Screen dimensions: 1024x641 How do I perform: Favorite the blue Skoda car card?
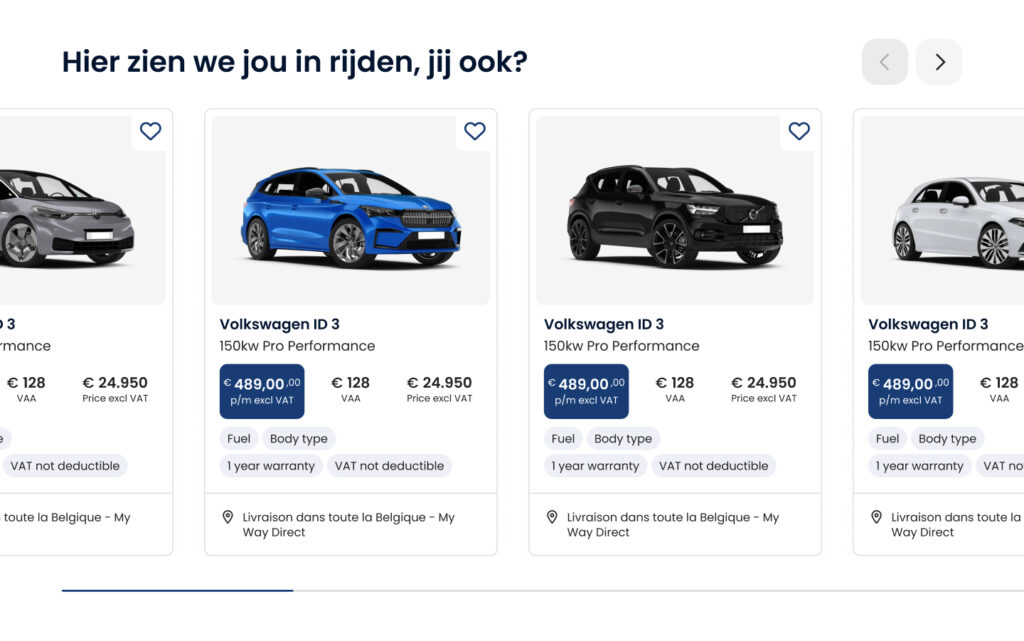[475, 131]
